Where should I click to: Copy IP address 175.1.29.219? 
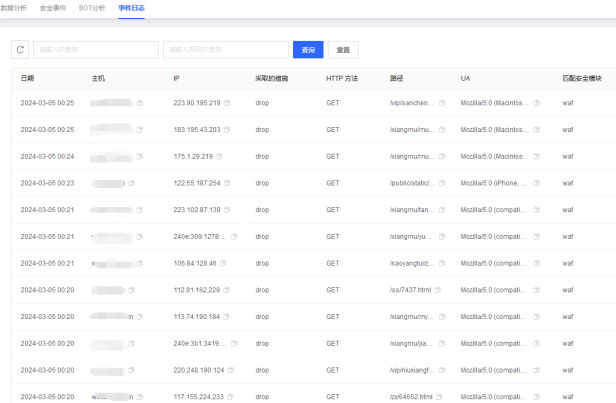219,156
